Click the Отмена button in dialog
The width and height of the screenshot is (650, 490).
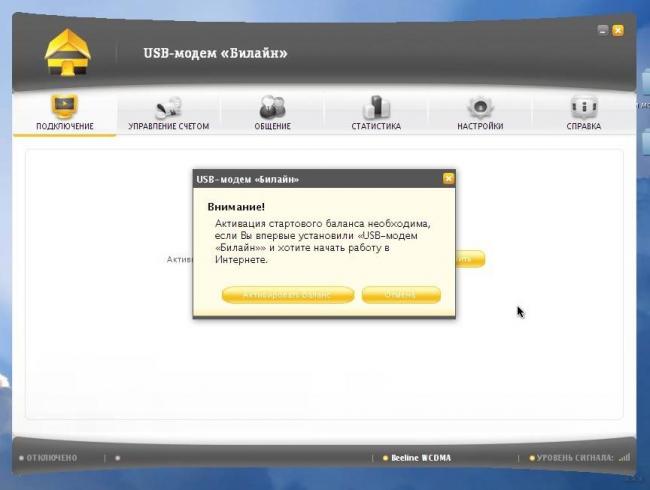[x=401, y=295]
